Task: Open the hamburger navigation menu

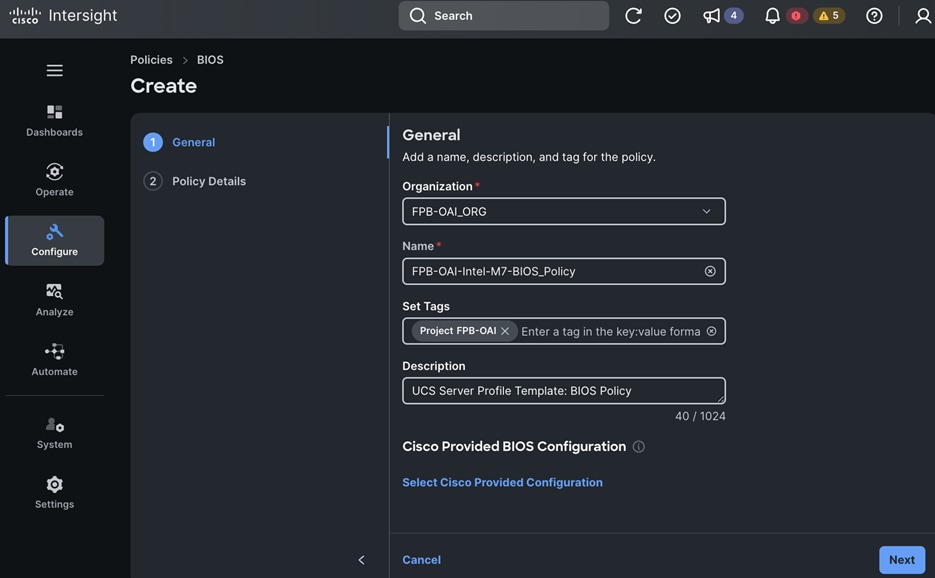Action: [55, 70]
